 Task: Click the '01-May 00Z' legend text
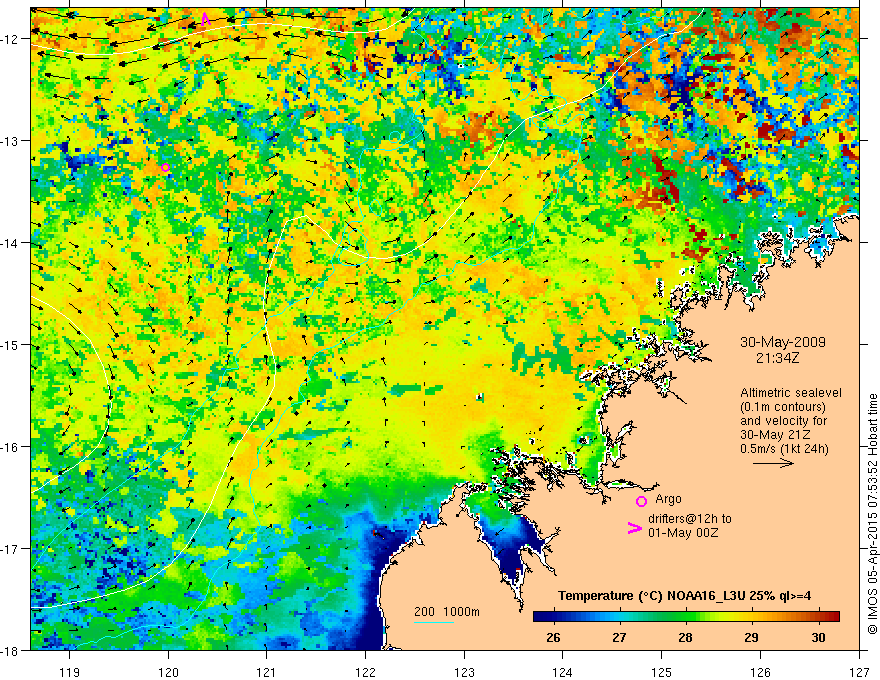pyautogui.click(x=683, y=532)
